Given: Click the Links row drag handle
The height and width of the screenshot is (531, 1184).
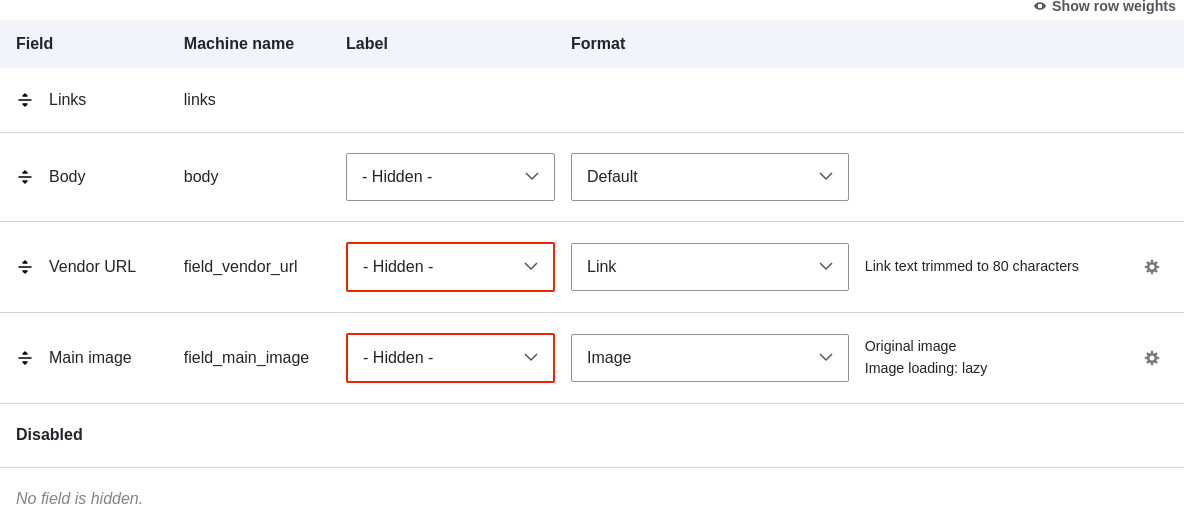Looking at the screenshot, I should (25, 100).
